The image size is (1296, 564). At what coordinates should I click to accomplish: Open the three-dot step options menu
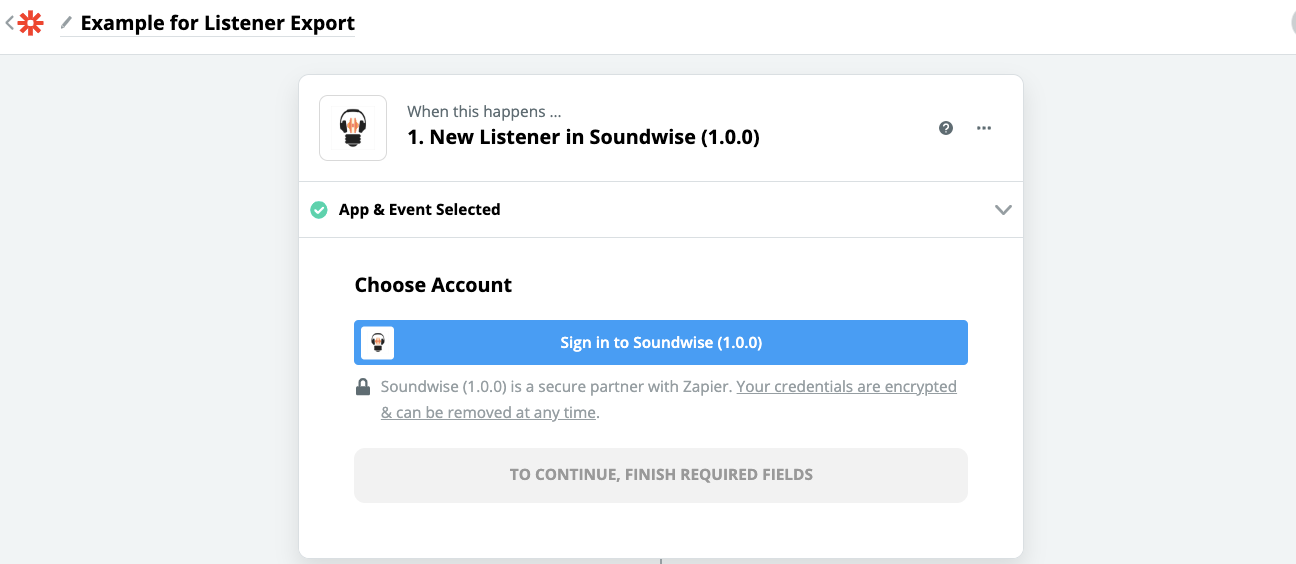(984, 128)
